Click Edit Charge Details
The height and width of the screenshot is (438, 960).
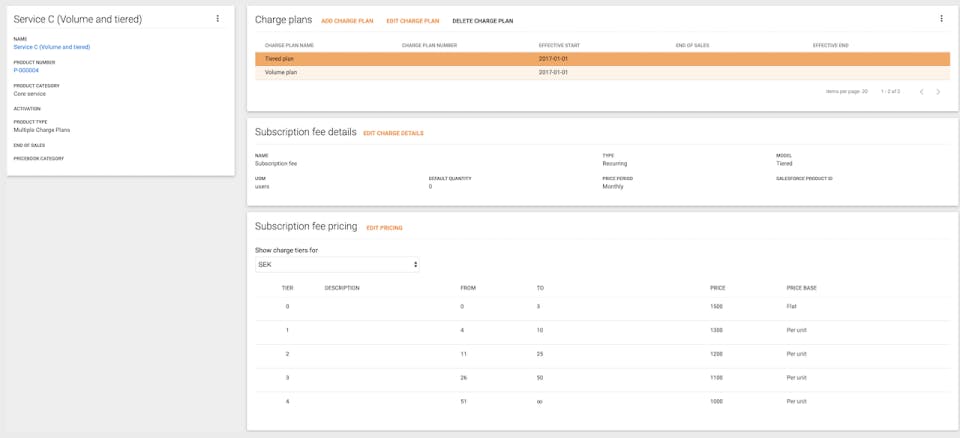[393, 133]
